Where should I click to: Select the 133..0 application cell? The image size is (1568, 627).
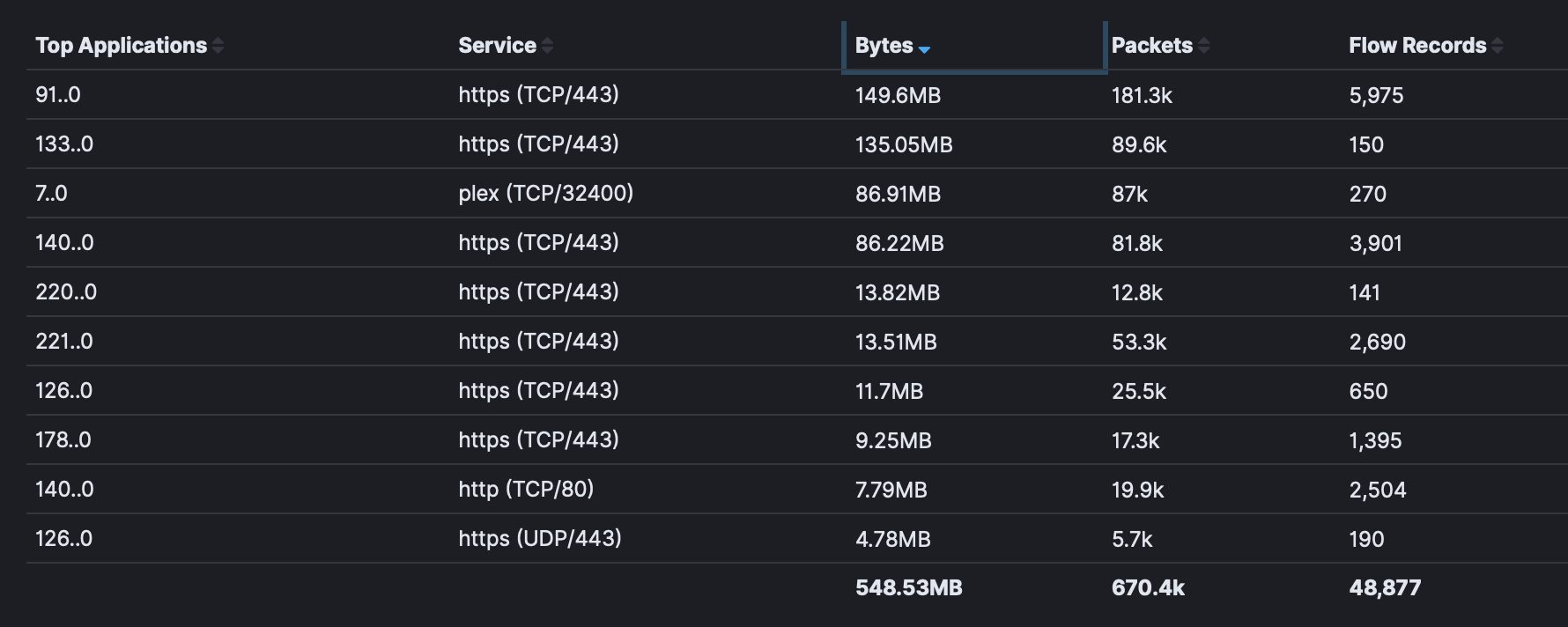pyautogui.click(x=64, y=144)
